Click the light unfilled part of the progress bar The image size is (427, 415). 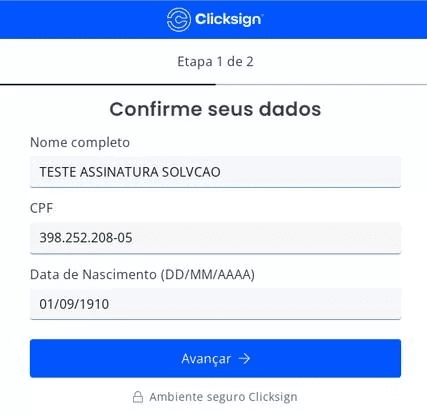click(x=321, y=85)
